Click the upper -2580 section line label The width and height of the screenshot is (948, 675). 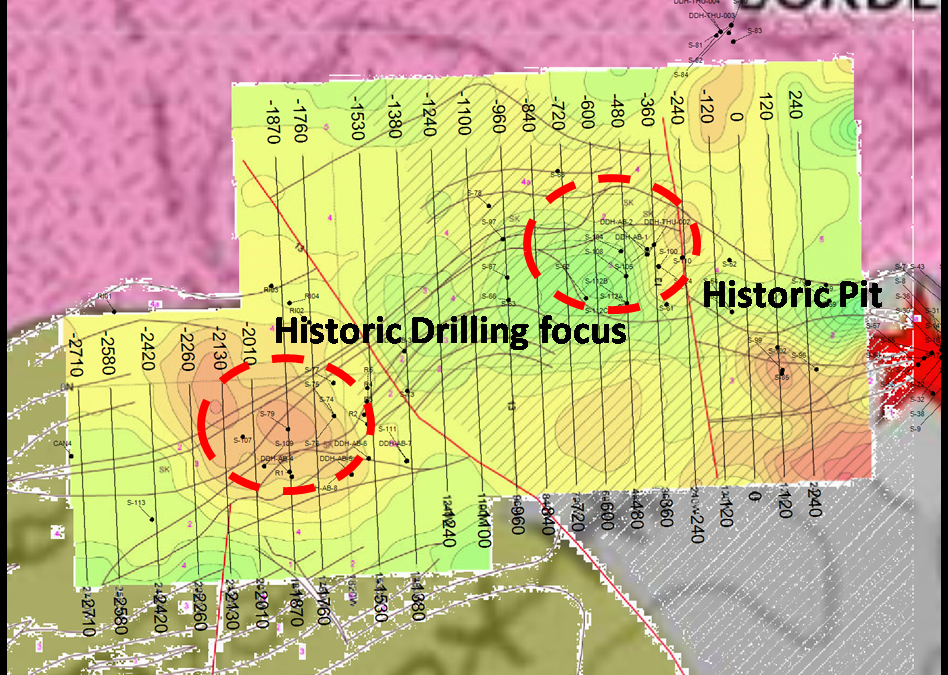click(108, 352)
